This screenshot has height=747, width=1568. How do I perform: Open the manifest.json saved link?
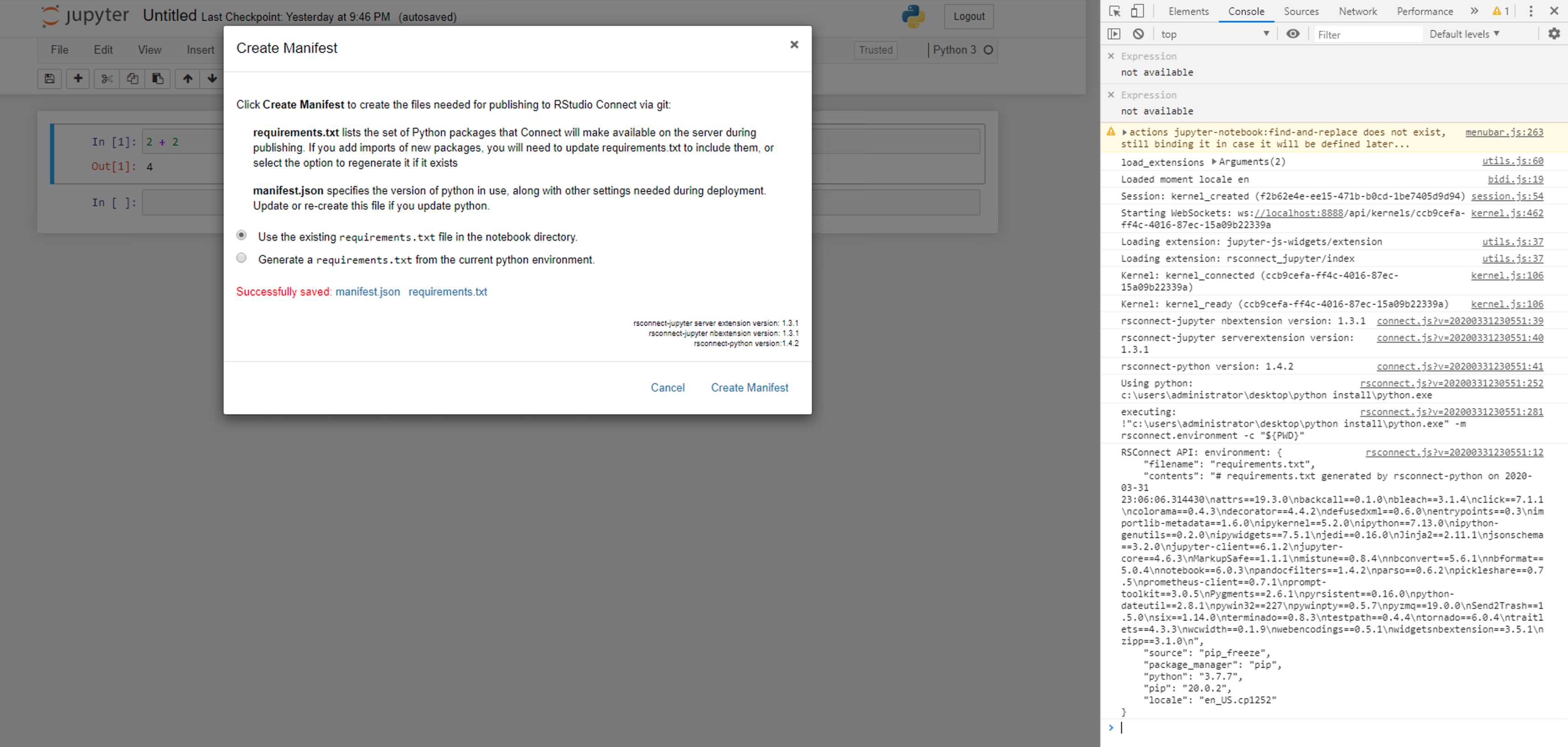(x=367, y=292)
